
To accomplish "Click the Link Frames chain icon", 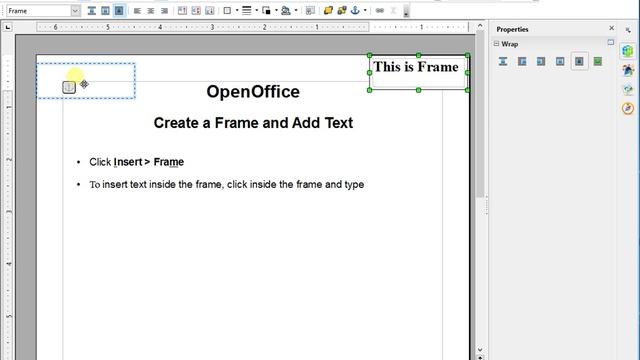I will coord(380,11).
